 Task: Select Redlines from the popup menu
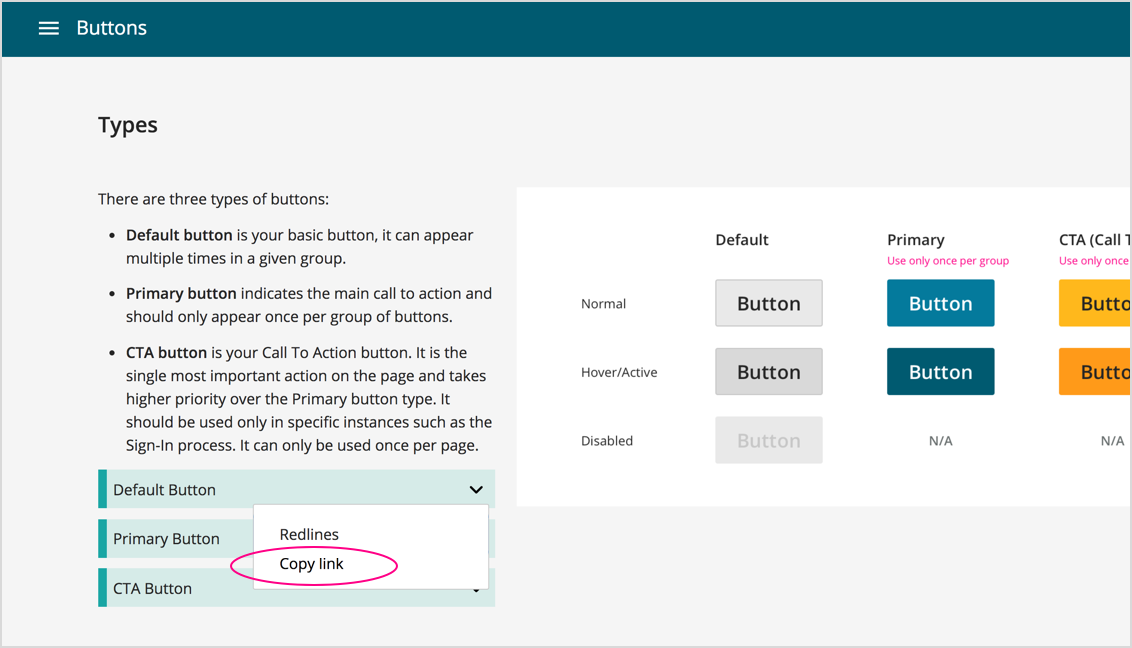click(309, 535)
